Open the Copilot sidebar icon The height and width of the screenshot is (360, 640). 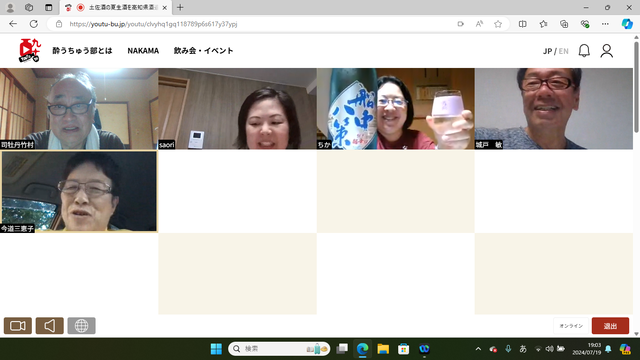point(627,24)
